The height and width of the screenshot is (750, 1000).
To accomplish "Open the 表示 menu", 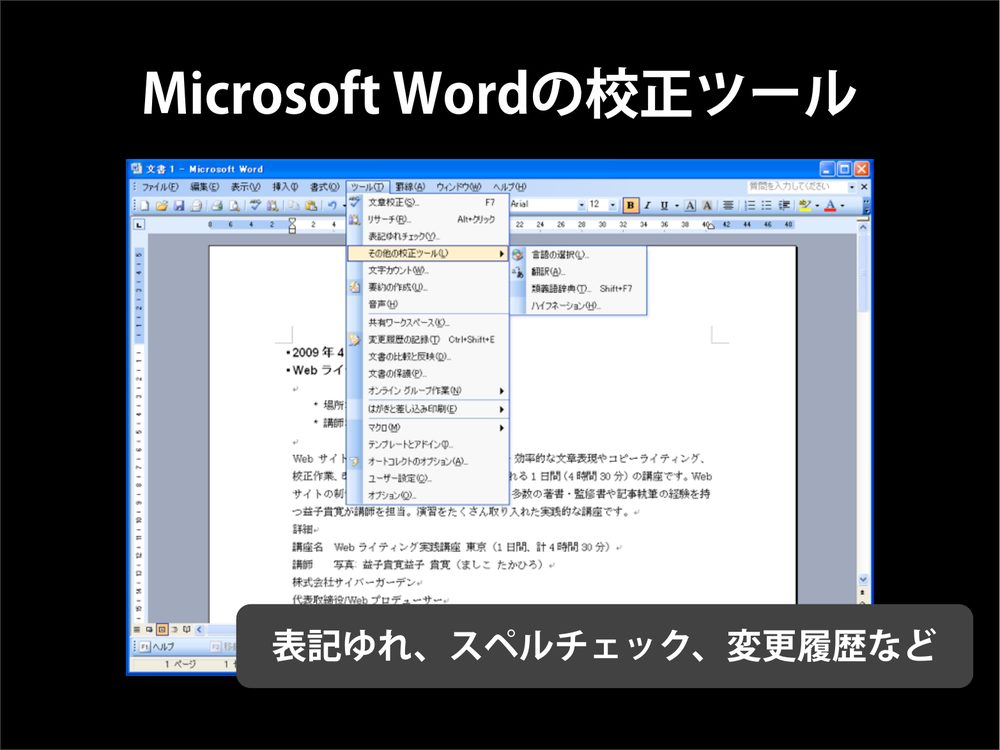I will tap(245, 187).
